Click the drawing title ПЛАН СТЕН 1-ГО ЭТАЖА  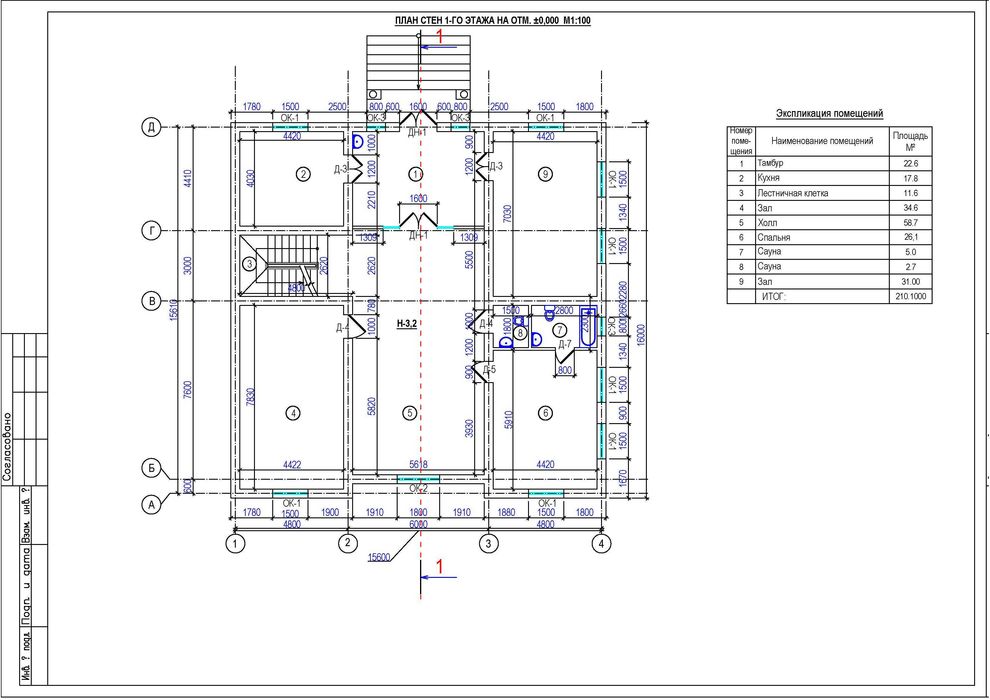click(492, 21)
